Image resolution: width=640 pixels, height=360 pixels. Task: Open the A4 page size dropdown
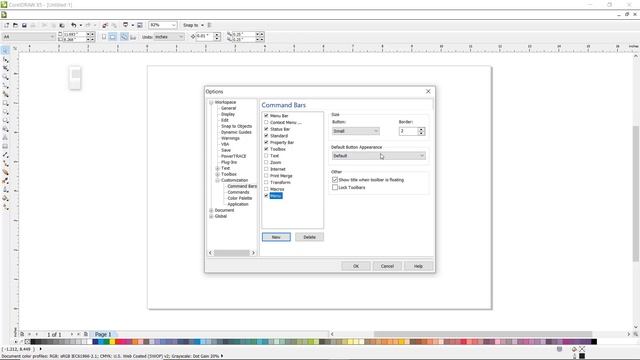point(29,37)
